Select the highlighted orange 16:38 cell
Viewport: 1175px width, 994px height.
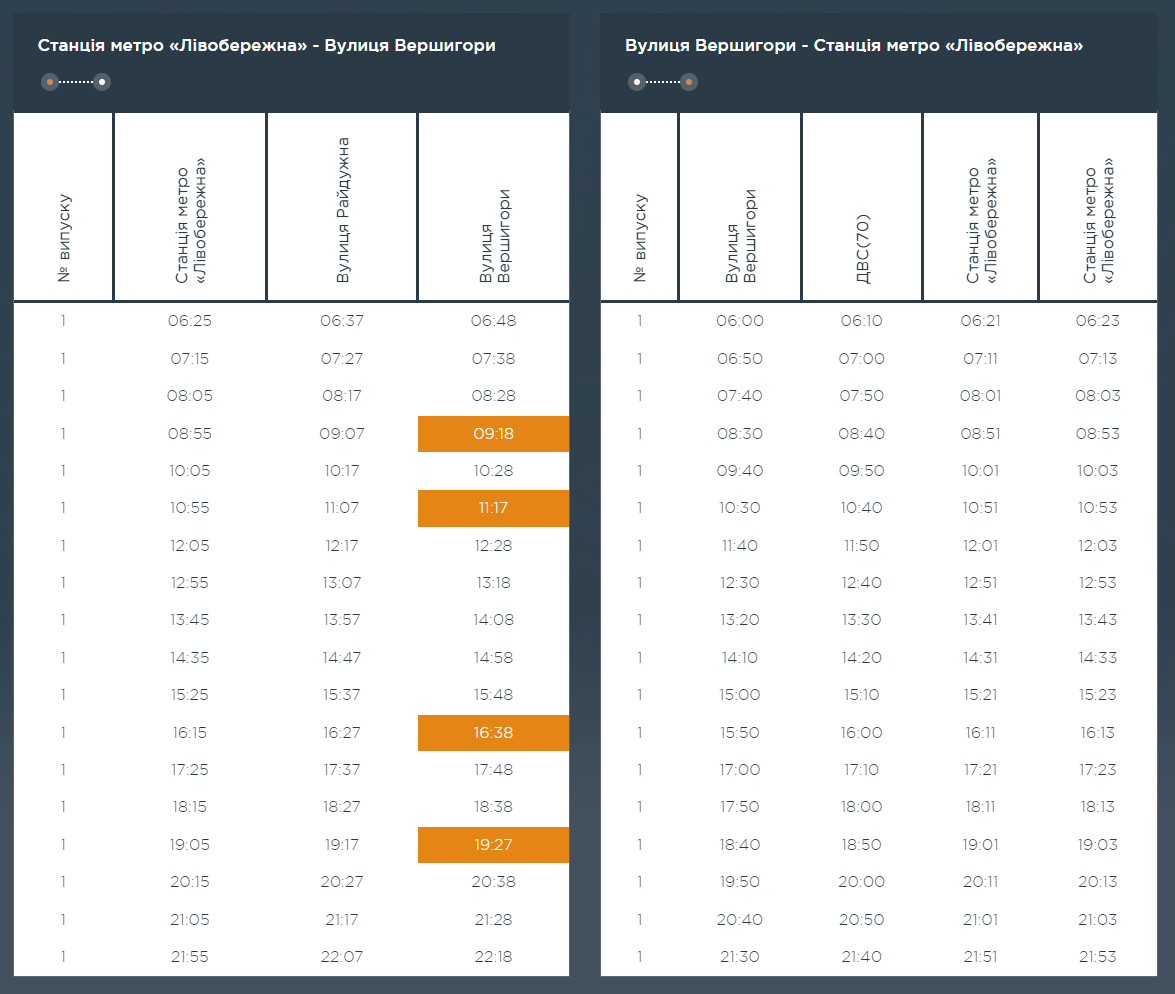[493, 733]
